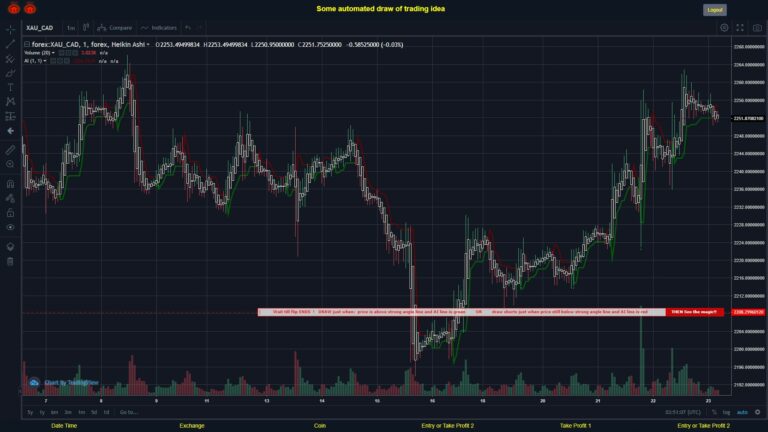Click the 'Coin' column header

(320, 426)
